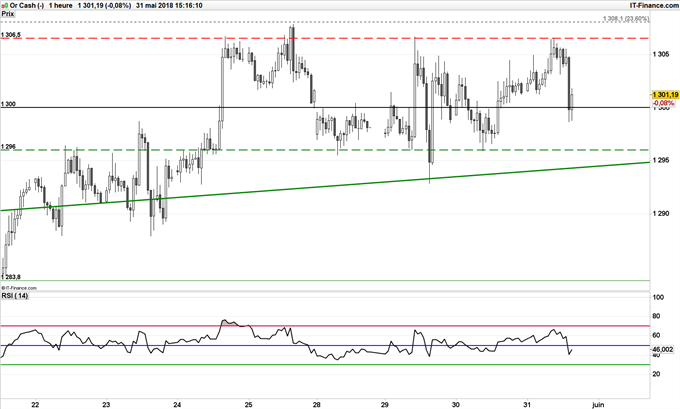680x409 pixels.
Task: Click date 30 on the time axis
Action: pos(455,405)
